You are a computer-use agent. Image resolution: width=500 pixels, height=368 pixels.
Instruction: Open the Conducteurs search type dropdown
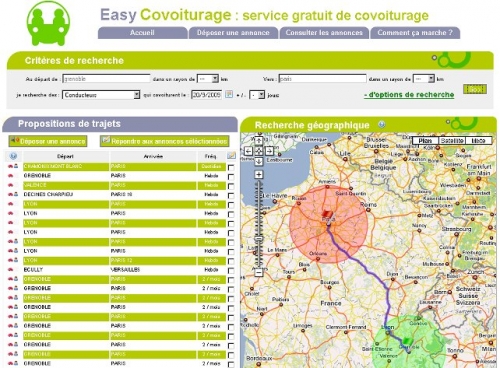point(101,95)
